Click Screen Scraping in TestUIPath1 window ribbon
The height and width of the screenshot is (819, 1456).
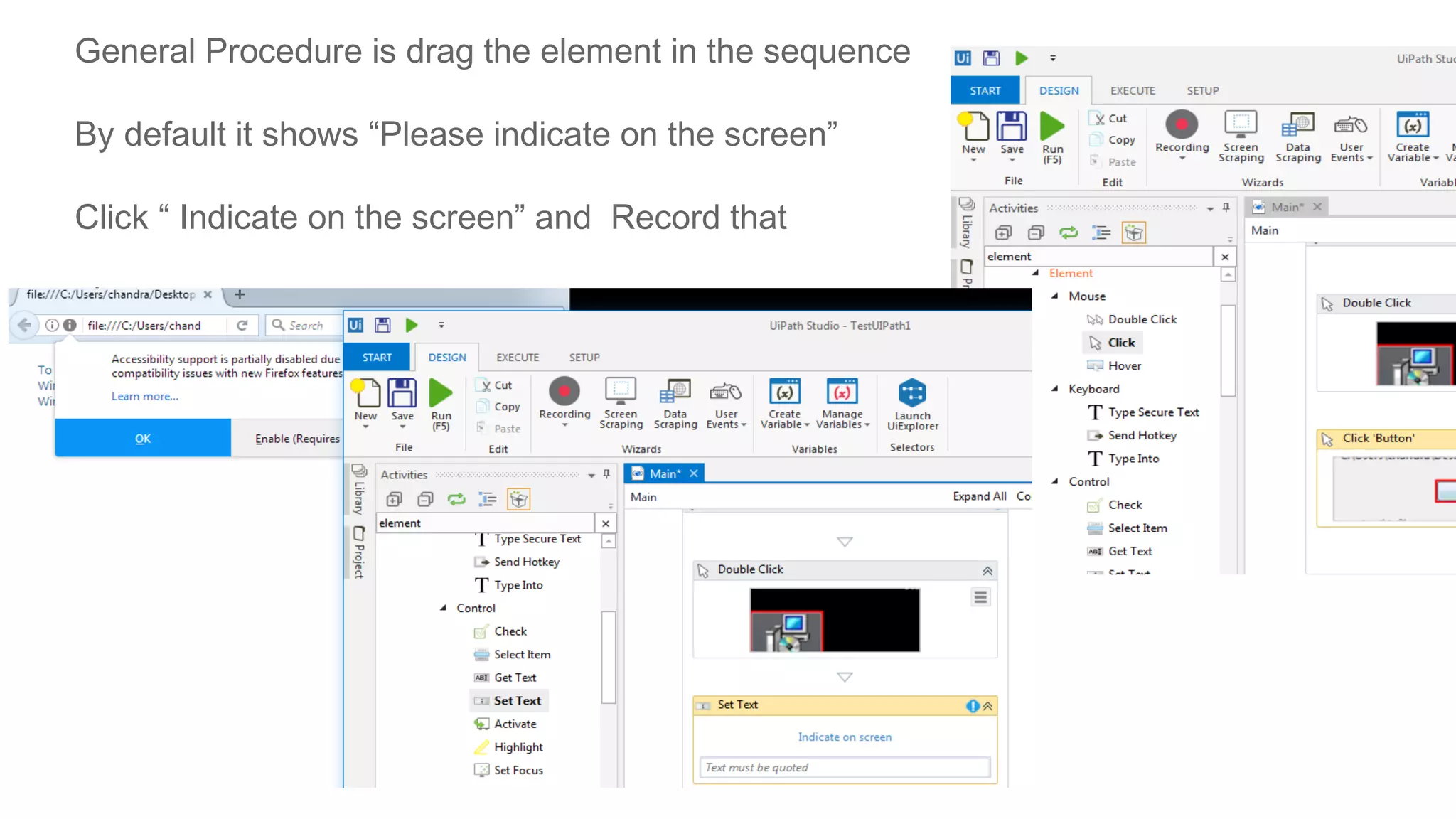621,404
